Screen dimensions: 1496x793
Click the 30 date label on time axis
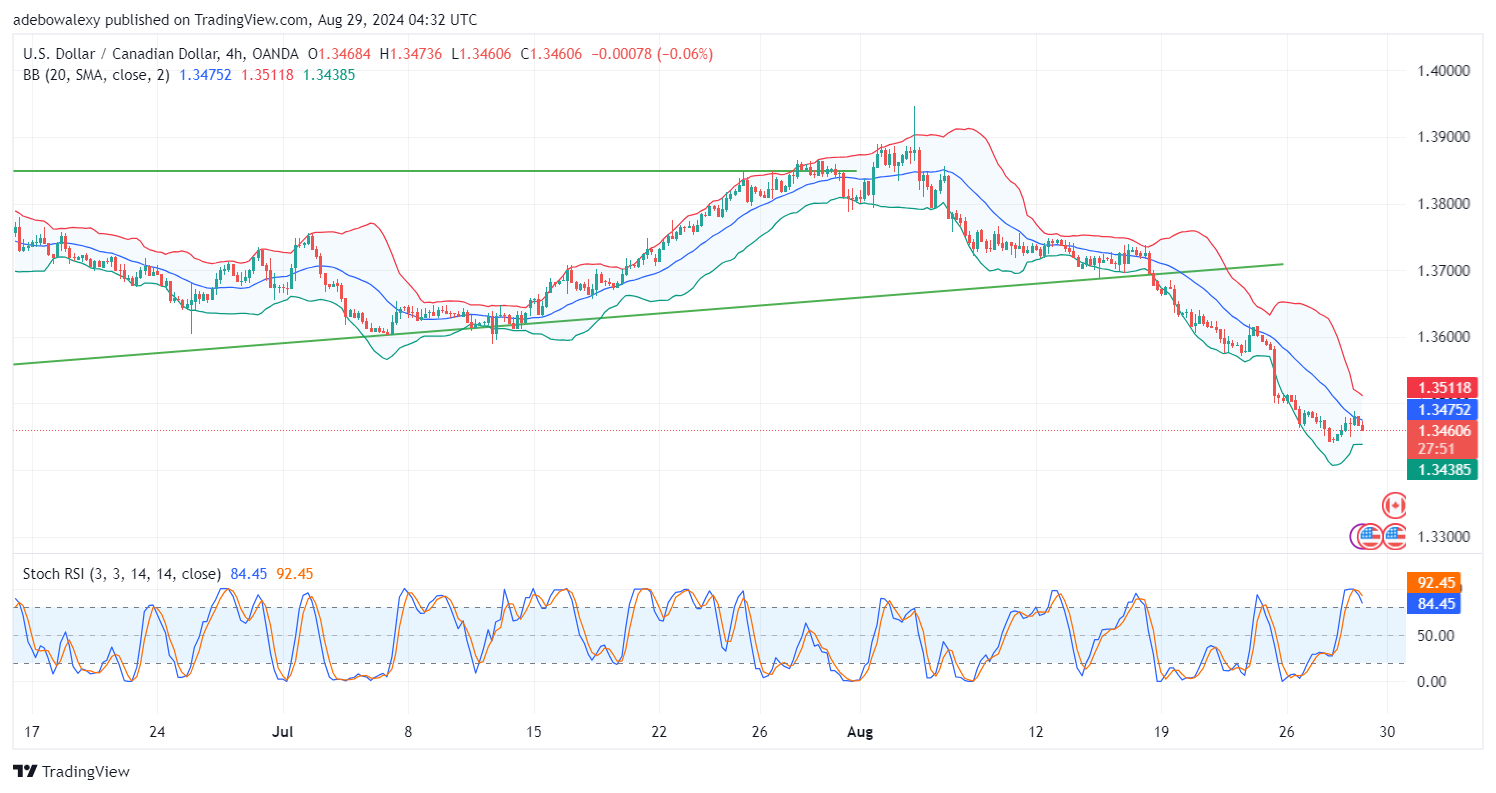click(x=1389, y=732)
